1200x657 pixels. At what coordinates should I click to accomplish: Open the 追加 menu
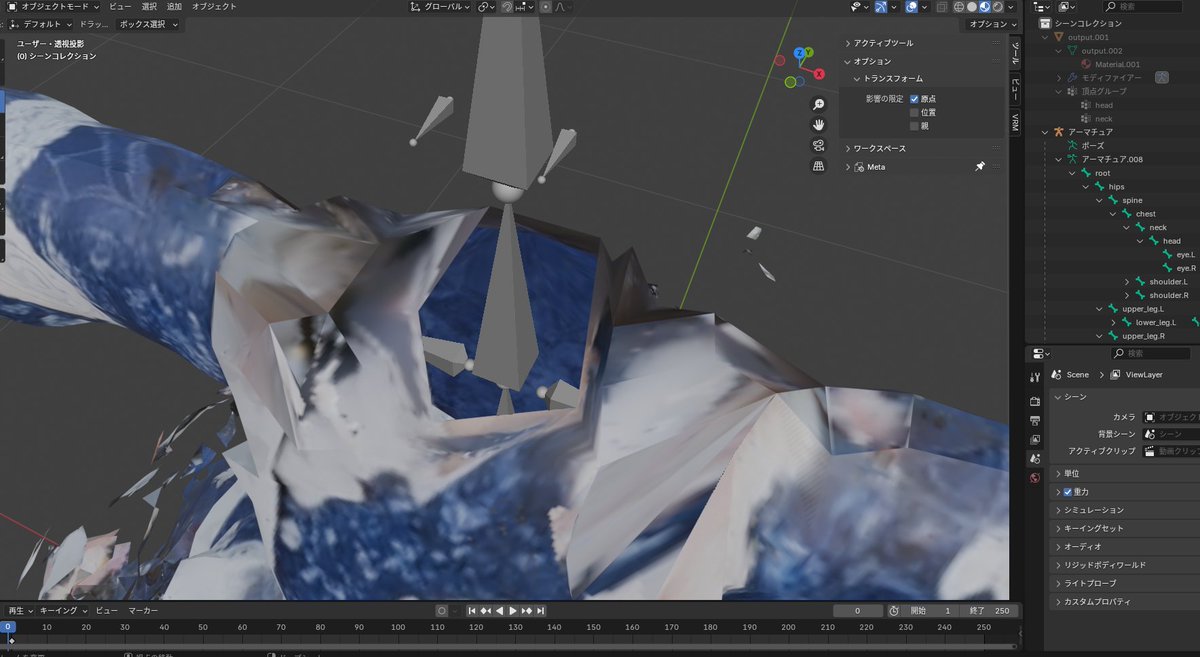[x=174, y=6]
